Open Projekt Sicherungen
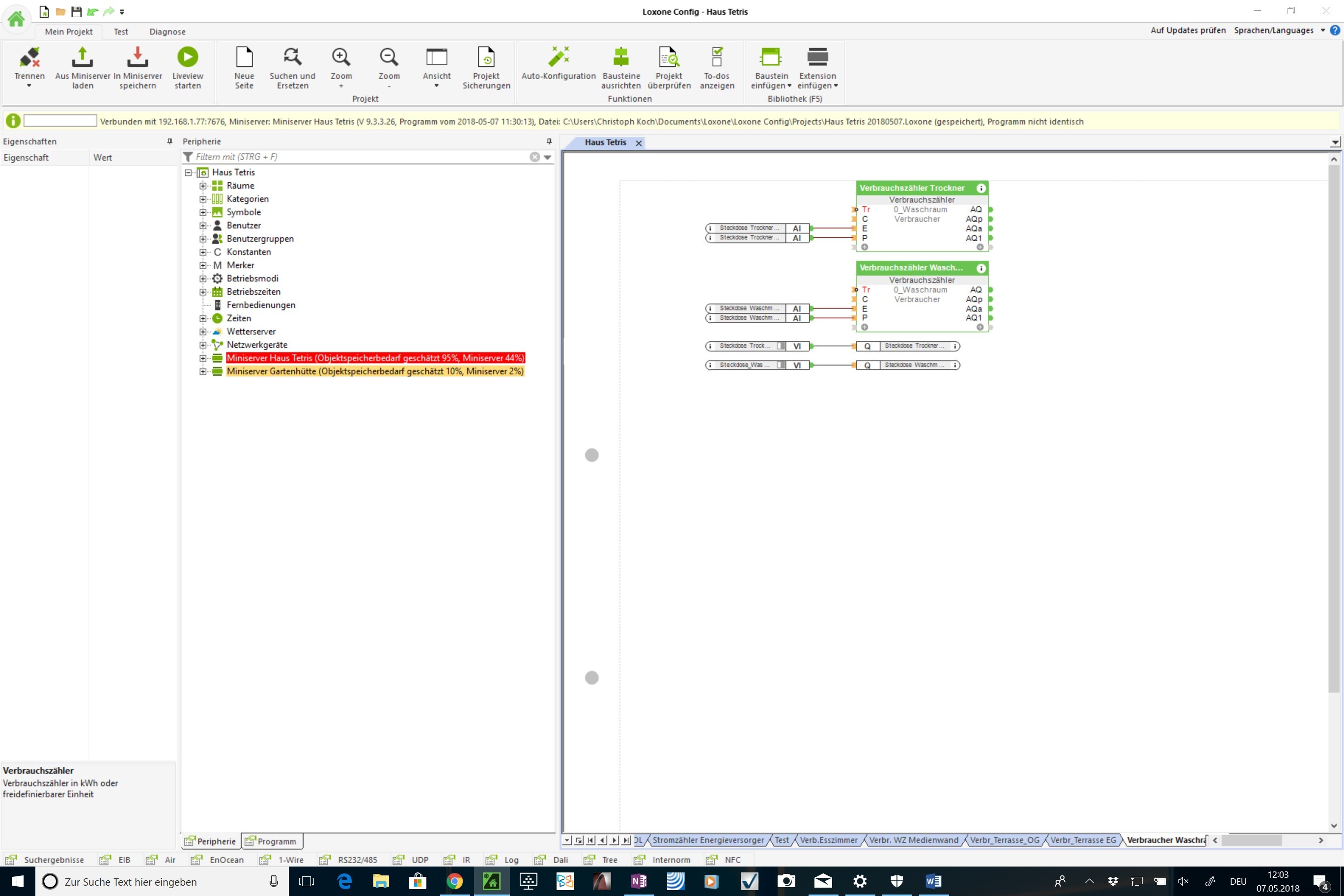Viewport: 1344px width, 896px height. [x=486, y=57]
